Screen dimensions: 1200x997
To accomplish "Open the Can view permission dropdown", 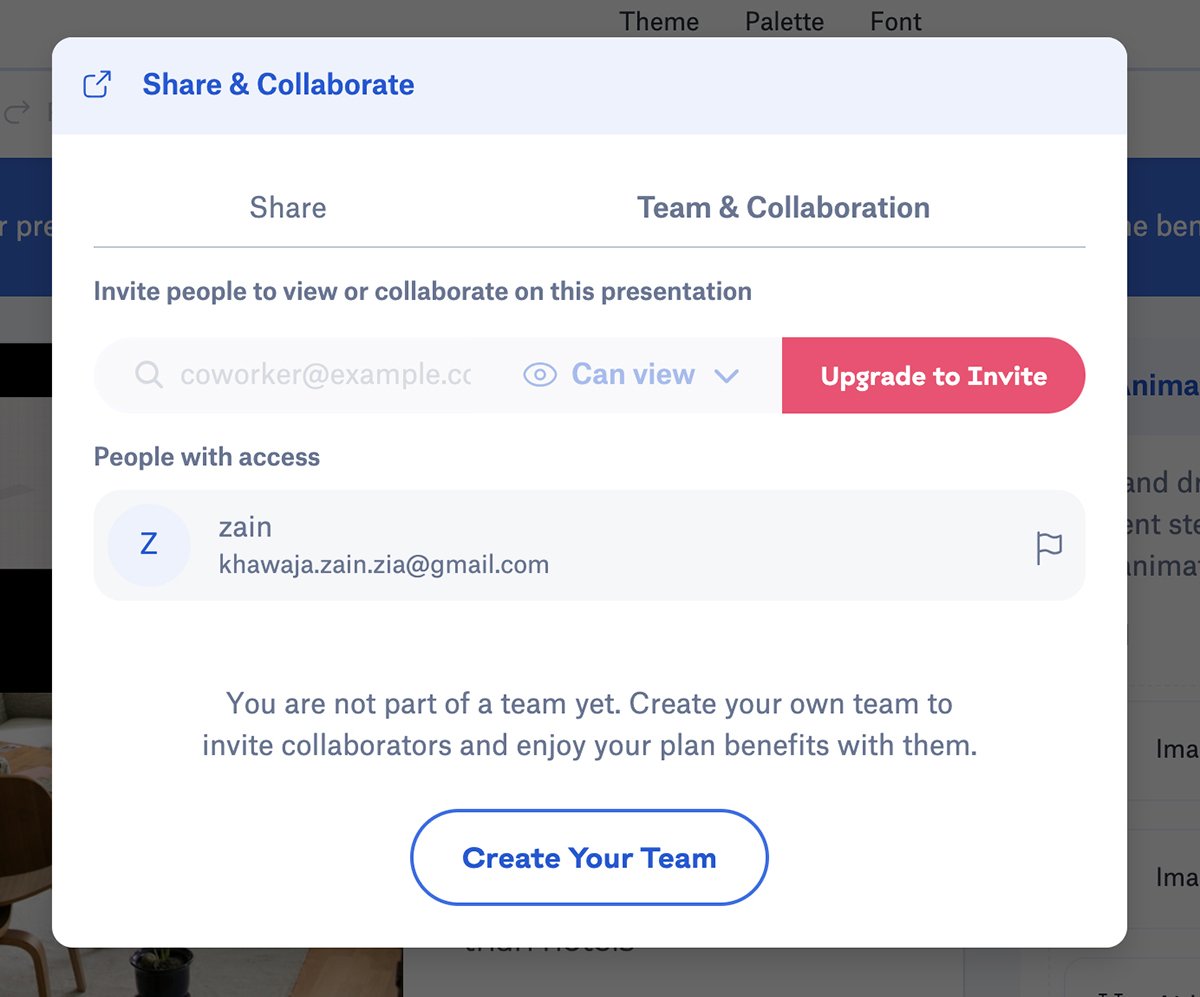I will click(x=633, y=375).
